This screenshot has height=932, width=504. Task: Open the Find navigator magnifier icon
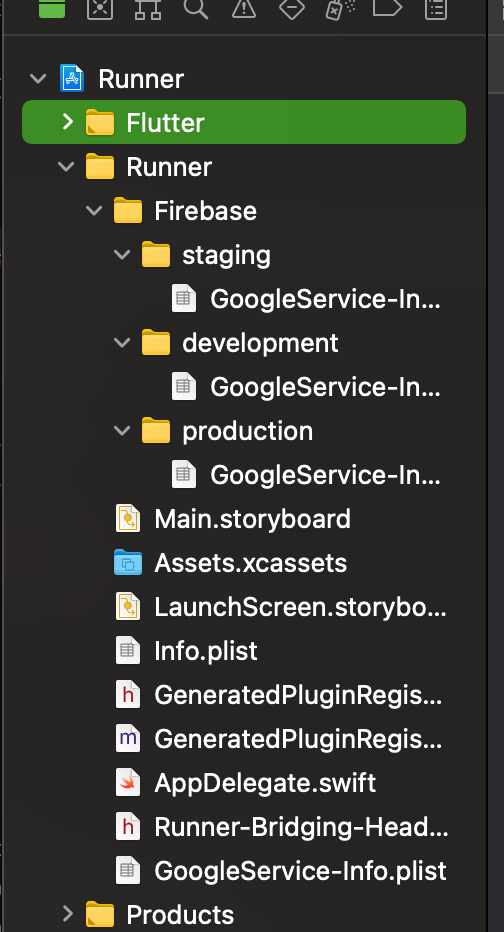pyautogui.click(x=196, y=8)
